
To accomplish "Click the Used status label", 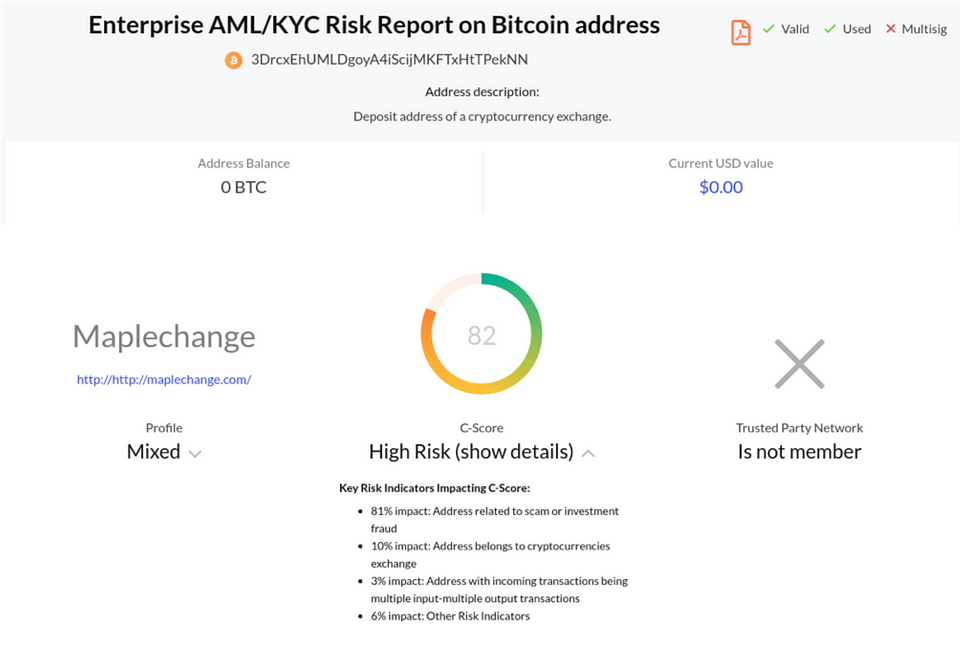I will pos(857,29).
